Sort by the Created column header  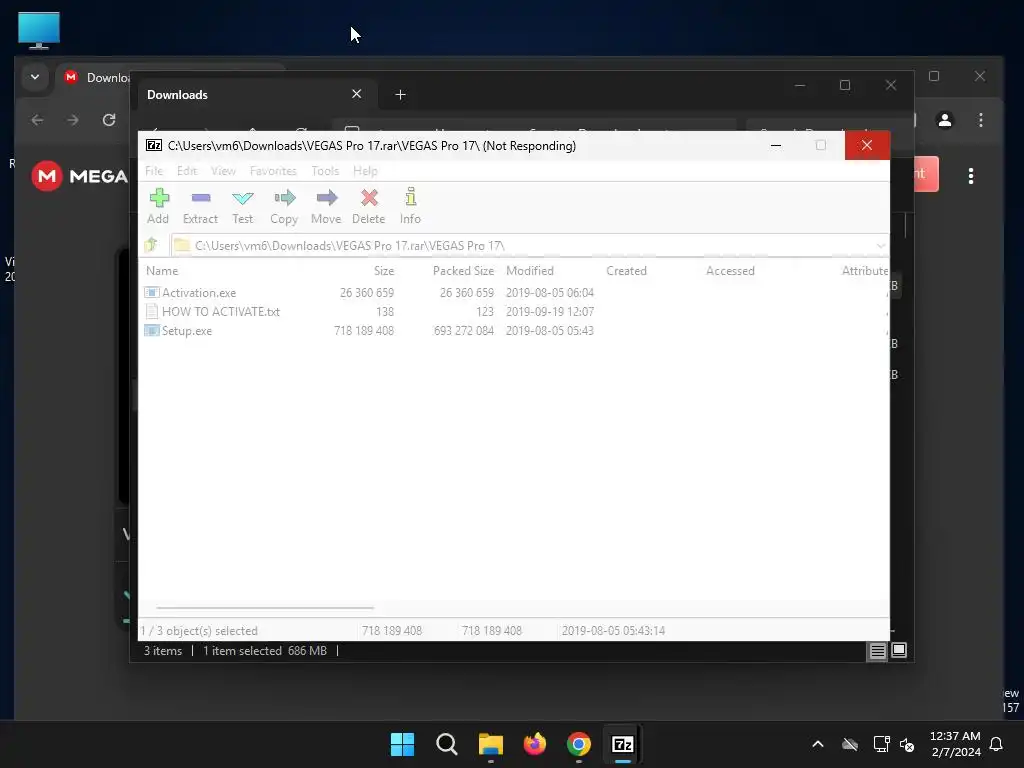coord(626,270)
